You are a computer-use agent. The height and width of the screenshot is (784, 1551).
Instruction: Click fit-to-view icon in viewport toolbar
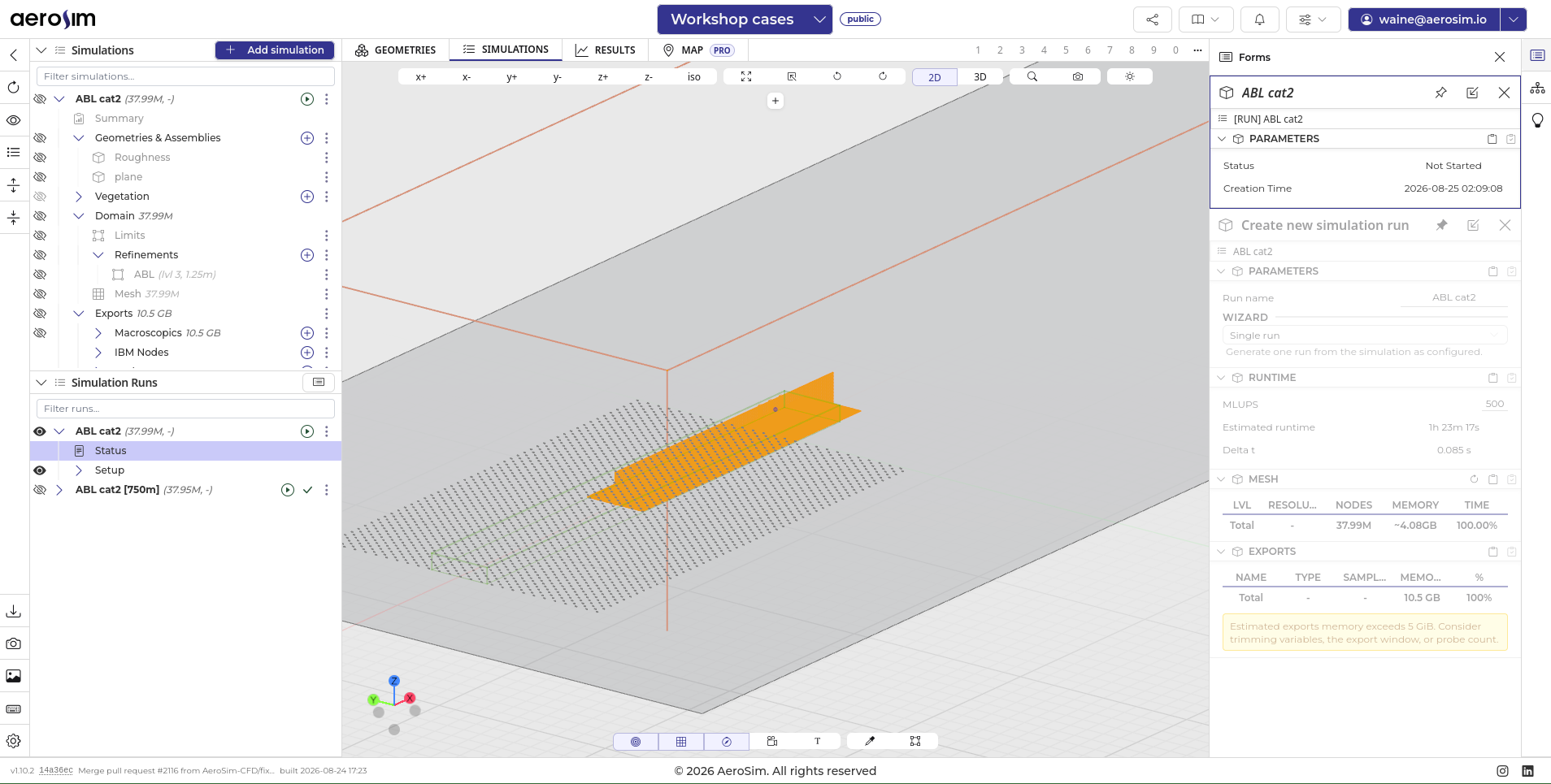click(746, 76)
